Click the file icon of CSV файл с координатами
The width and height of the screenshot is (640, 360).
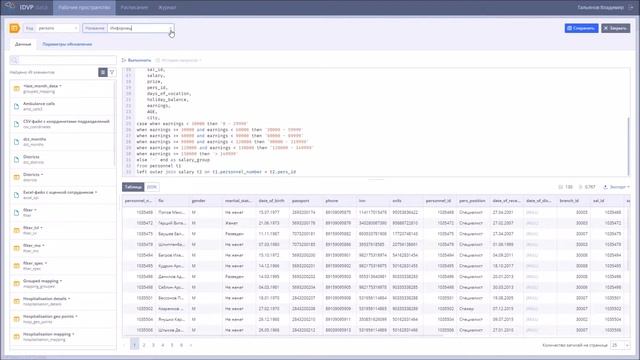coord(17,124)
